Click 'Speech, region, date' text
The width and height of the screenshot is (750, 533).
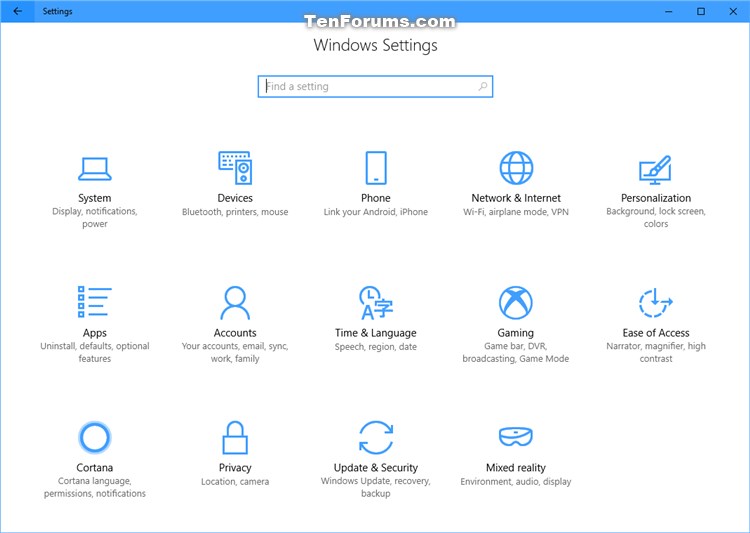[x=375, y=347]
